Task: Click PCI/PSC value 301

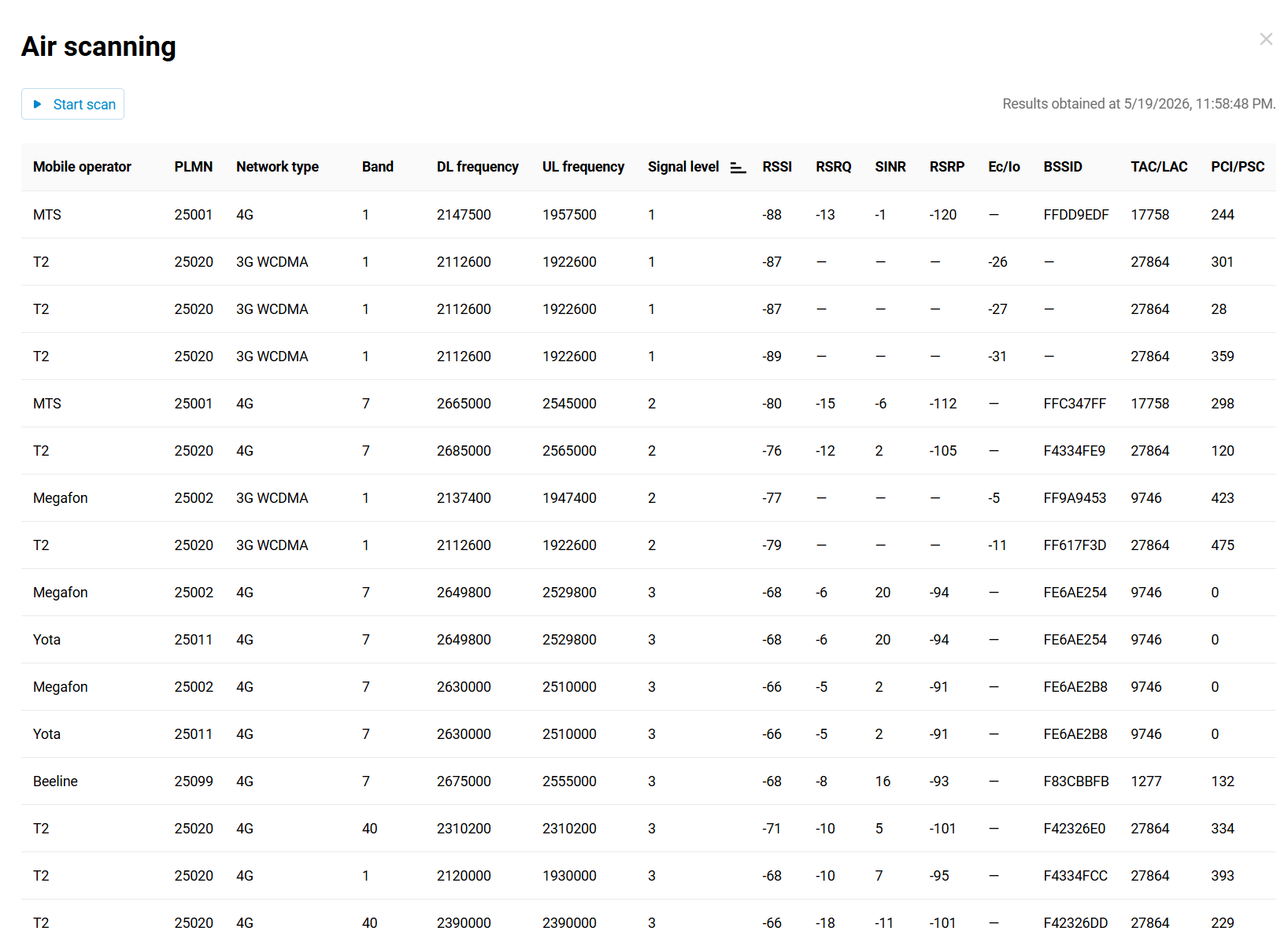Action: (x=1222, y=262)
